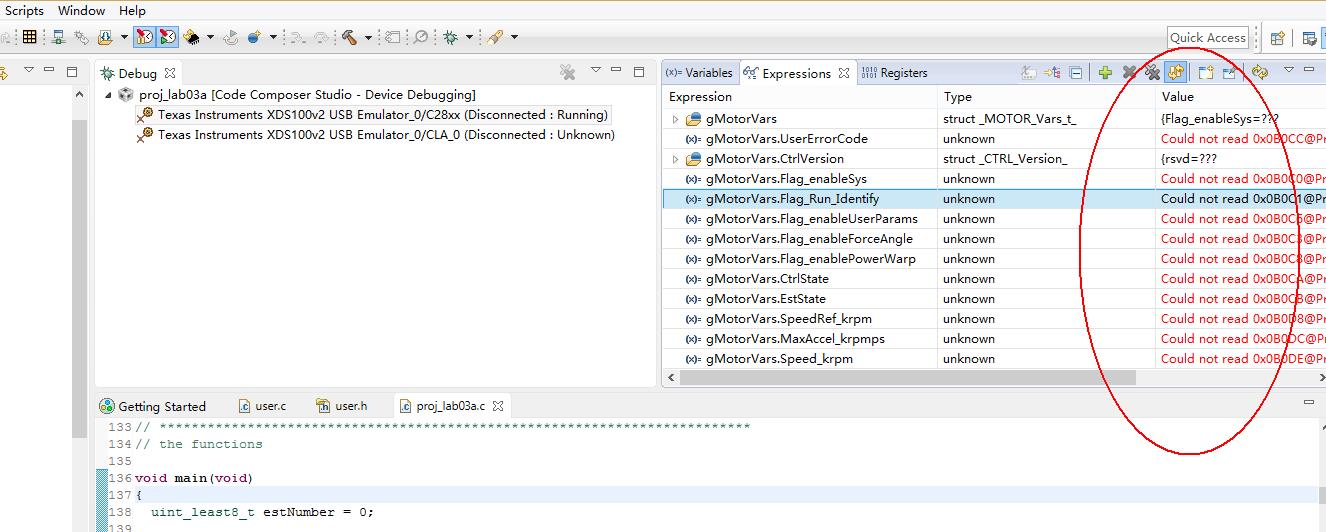Click Remove all expressions icon
This screenshot has width=1326, height=532.
tap(1152, 72)
